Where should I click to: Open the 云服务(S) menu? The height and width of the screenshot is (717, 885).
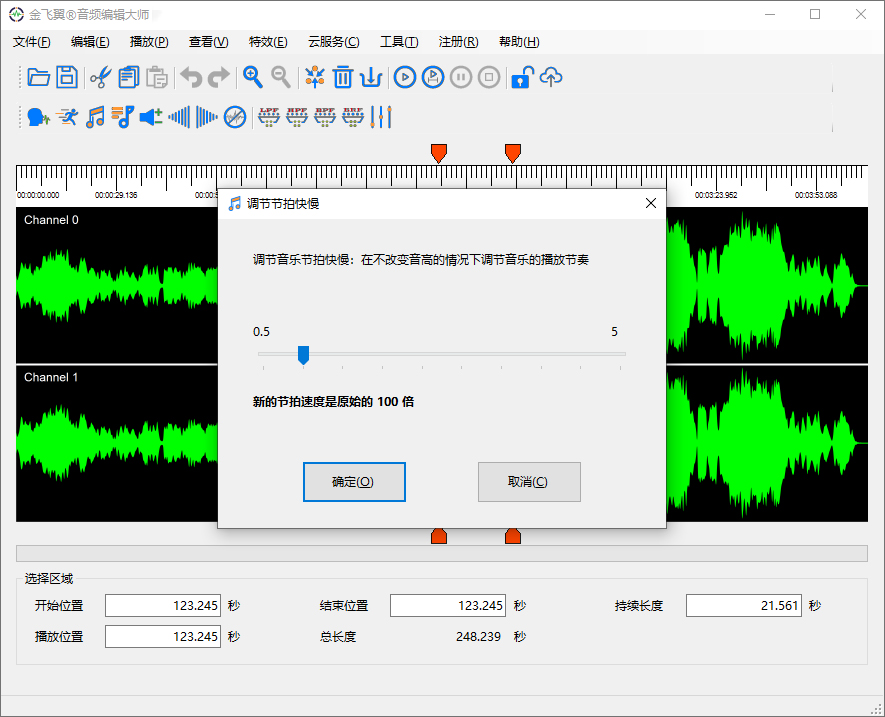point(333,42)
